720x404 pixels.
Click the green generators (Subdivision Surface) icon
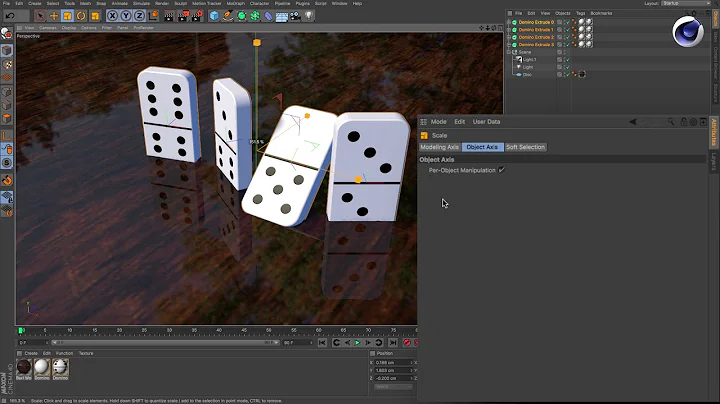(x=242, y=16)
